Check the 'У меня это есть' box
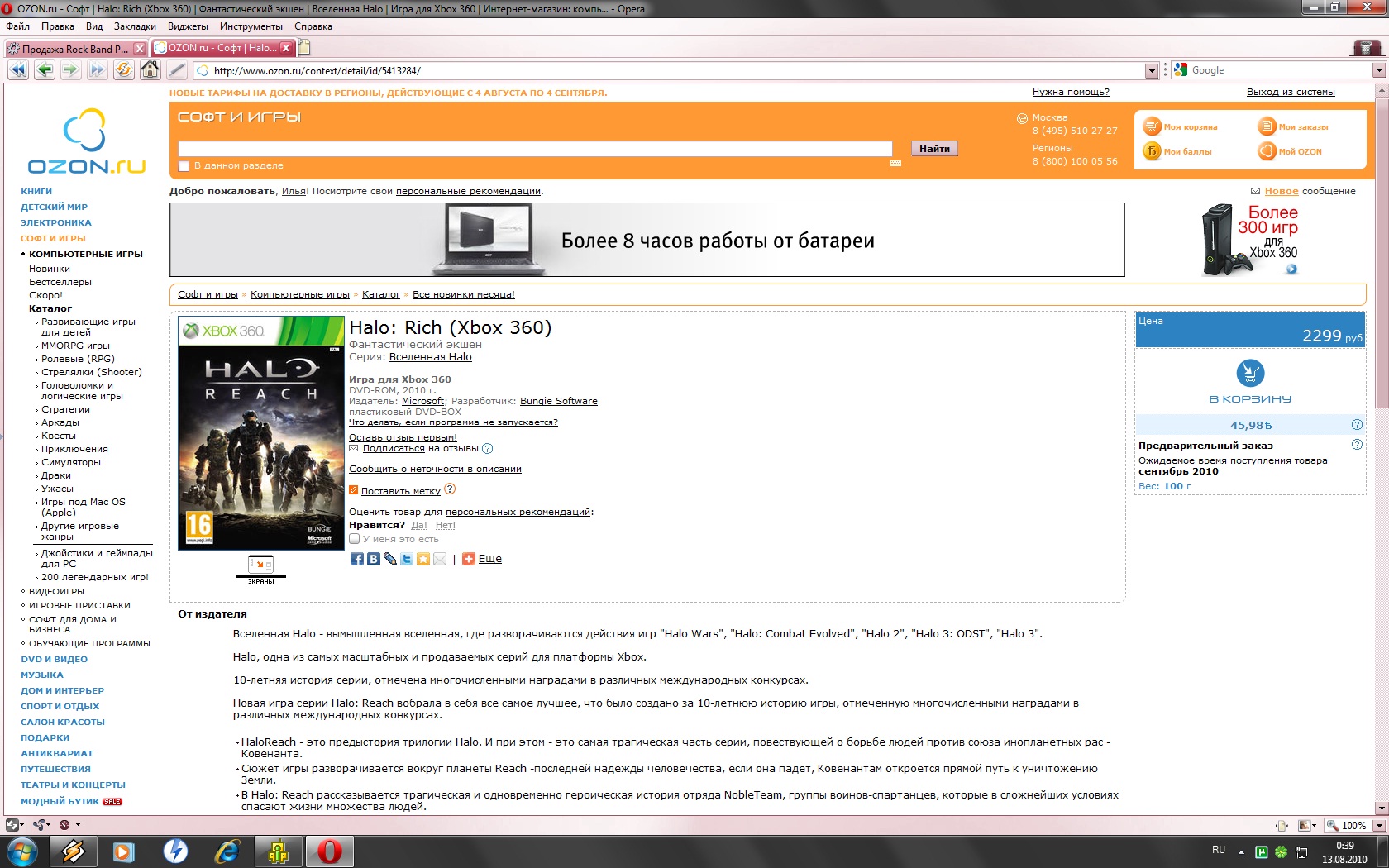The height and width of the screenshot is (868, 1389). coord(355,539)
